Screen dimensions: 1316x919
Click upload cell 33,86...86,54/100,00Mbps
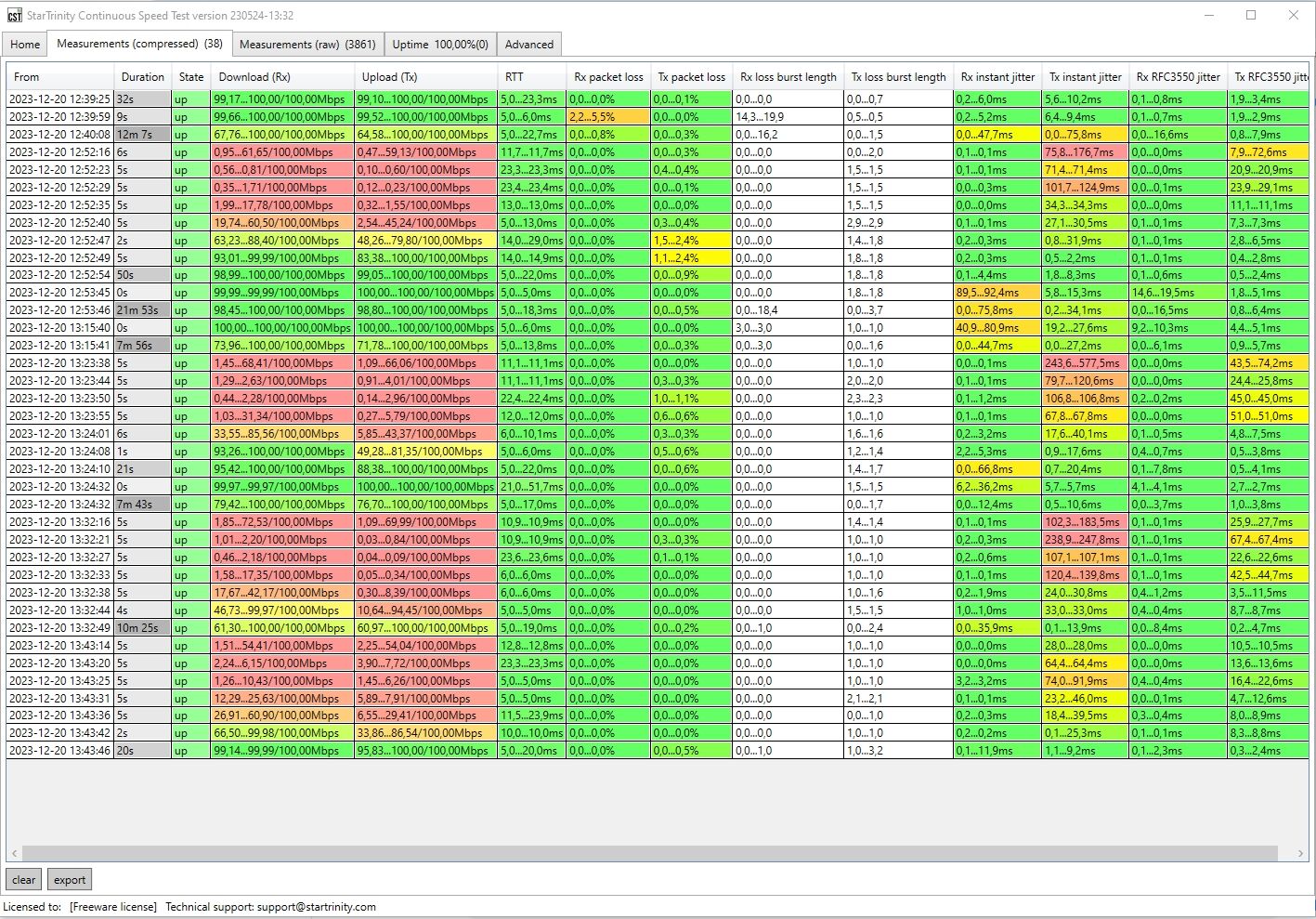pyautogui.click(x=425, y=733)
